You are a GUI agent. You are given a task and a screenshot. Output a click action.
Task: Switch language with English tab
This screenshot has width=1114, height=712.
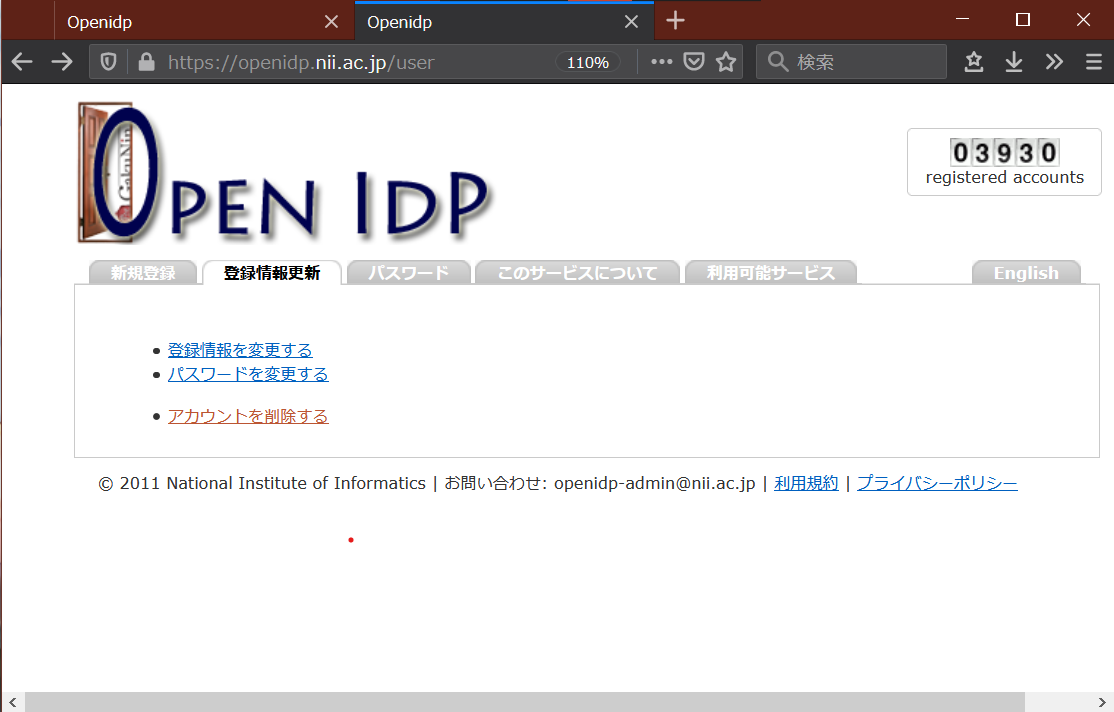pos(1026,273)
